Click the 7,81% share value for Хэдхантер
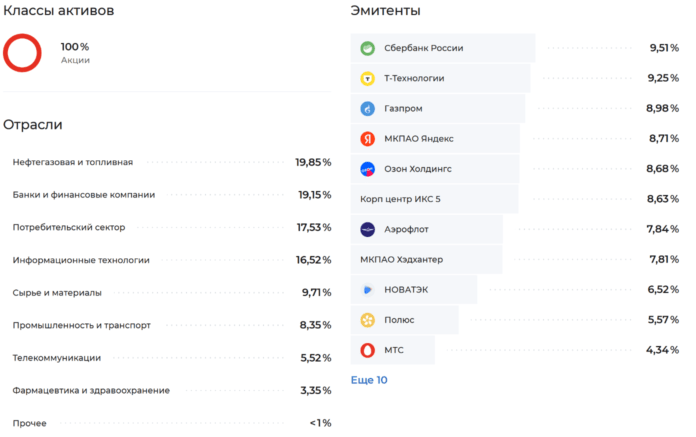 click(664, 259)
